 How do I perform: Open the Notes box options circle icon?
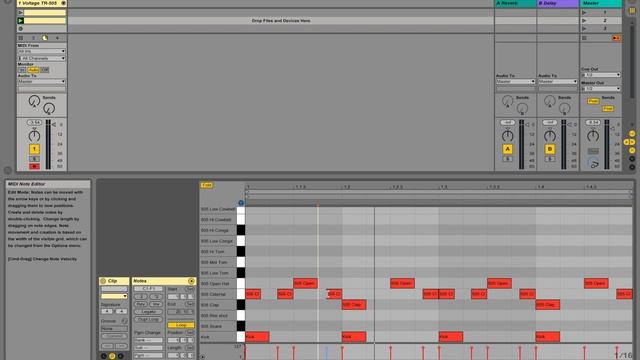[191, 281]
